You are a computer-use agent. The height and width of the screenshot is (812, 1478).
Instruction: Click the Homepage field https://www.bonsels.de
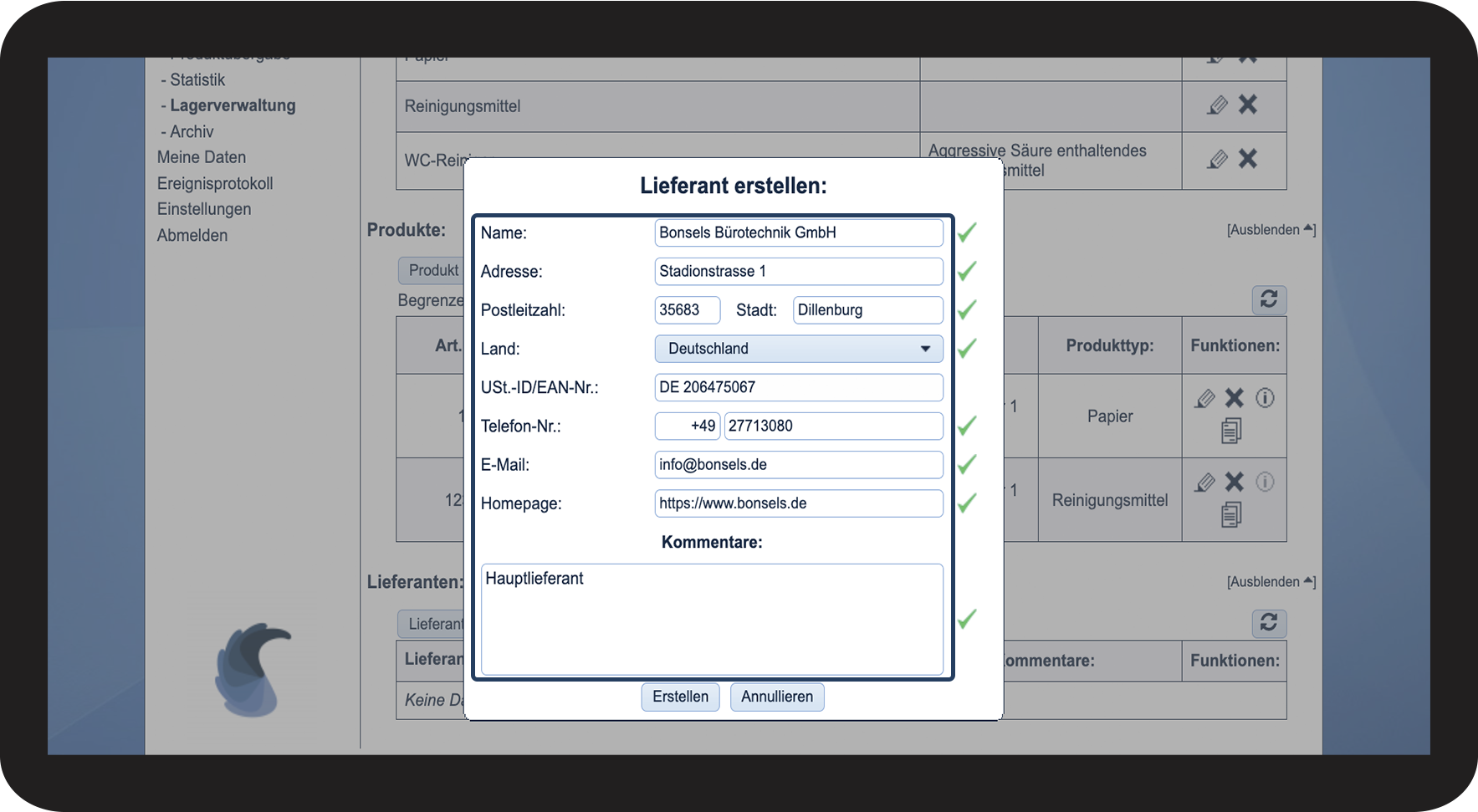[x=799, y=503]
